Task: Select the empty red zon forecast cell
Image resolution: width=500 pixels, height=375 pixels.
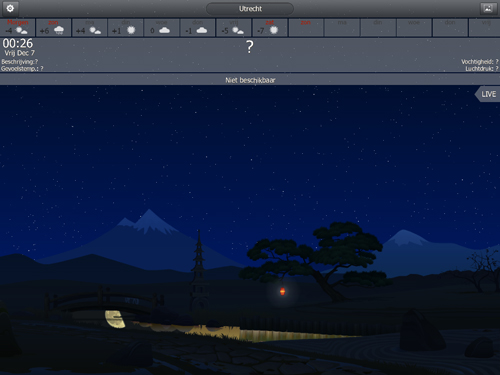Action: [x=306, y=27]
